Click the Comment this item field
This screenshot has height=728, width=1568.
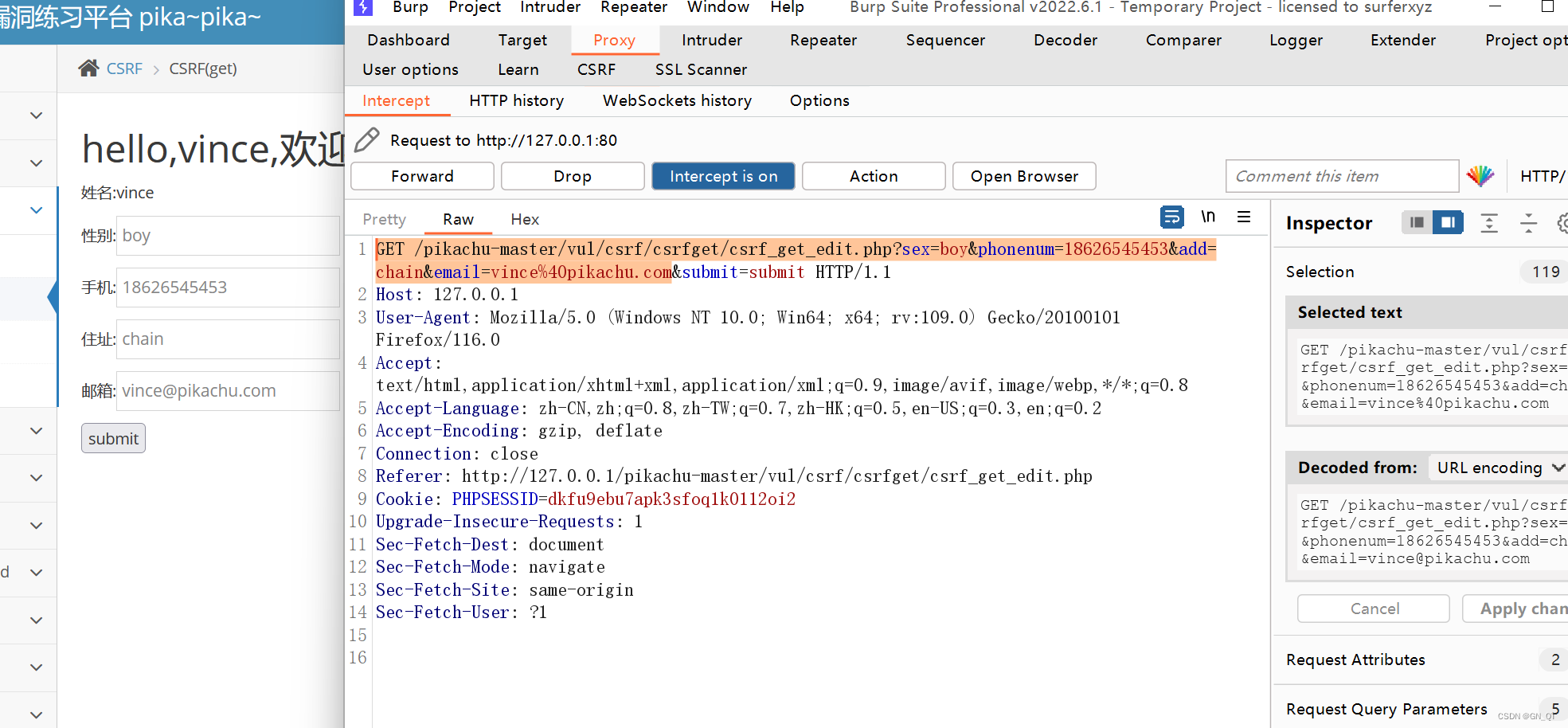click(x=1342, y=176)
